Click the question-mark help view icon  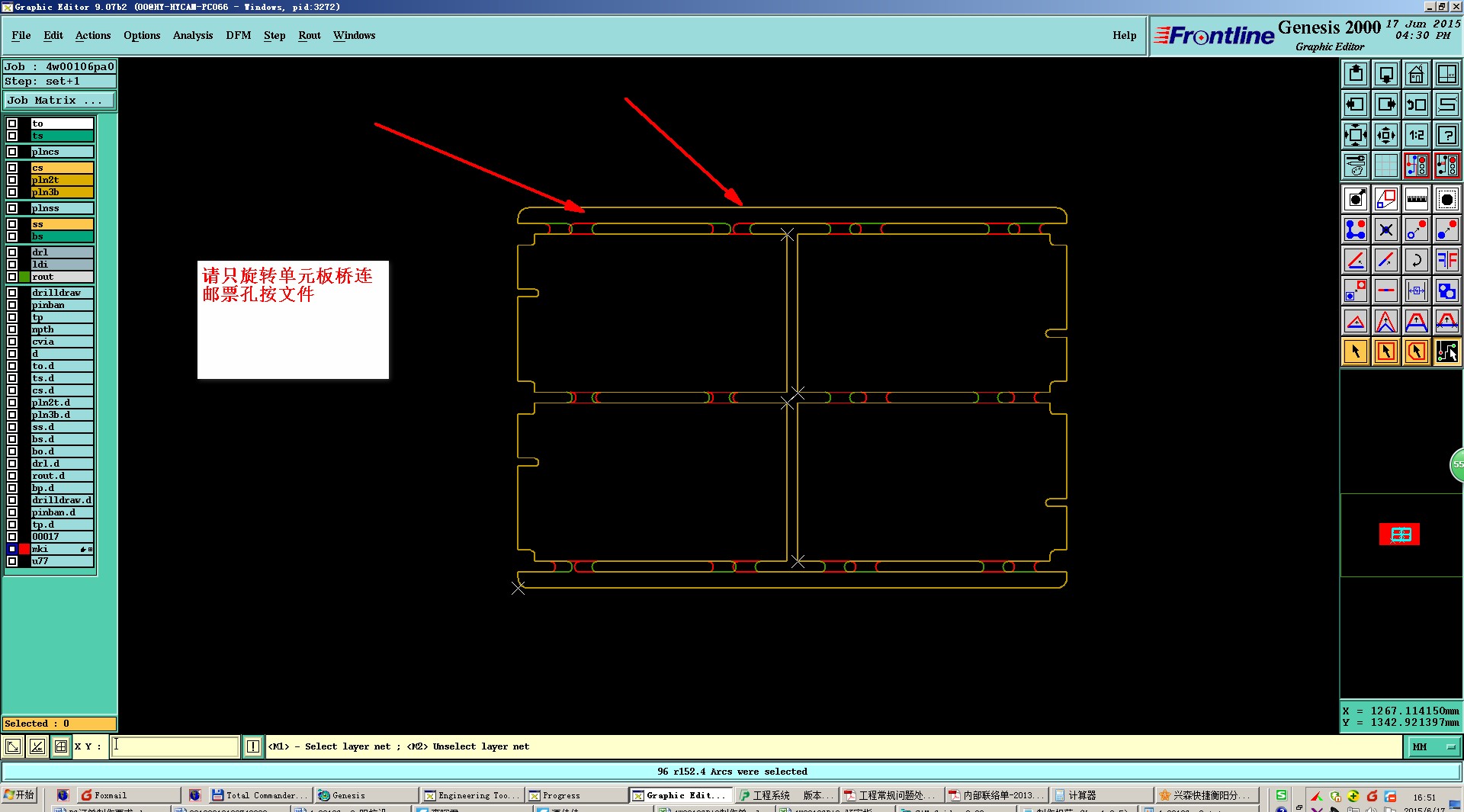click(1447, 135)
